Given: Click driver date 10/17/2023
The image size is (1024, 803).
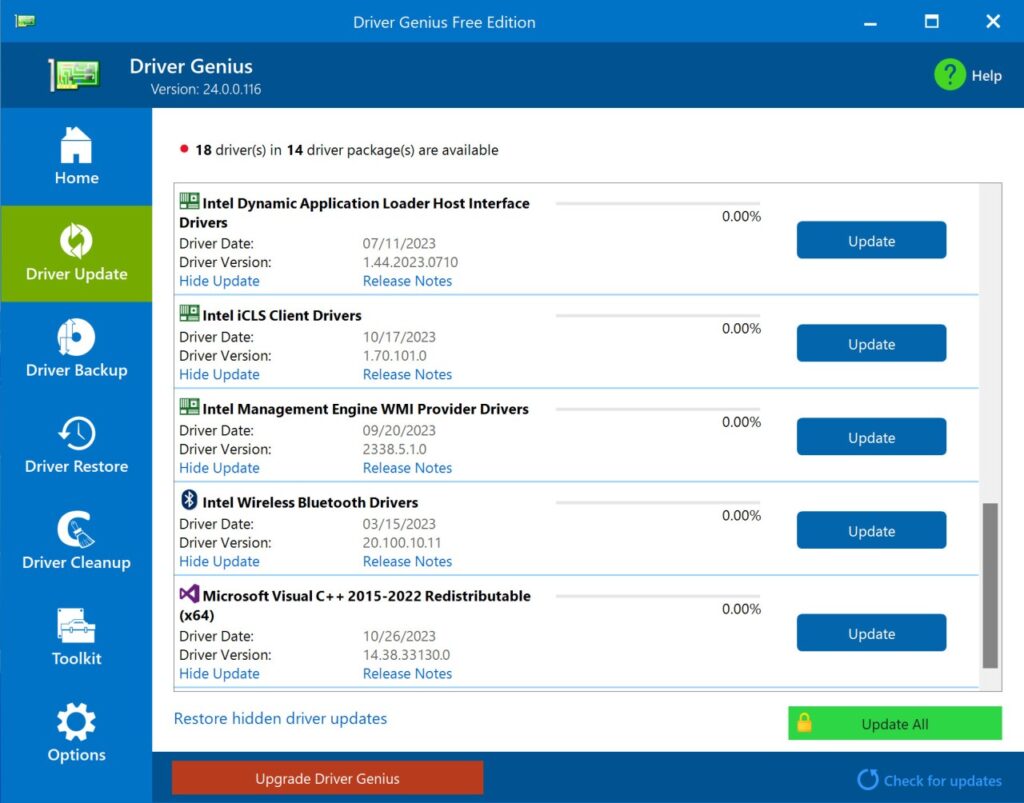Looking at the screenshot, I should pyautogui.click(x=399, y=337).
